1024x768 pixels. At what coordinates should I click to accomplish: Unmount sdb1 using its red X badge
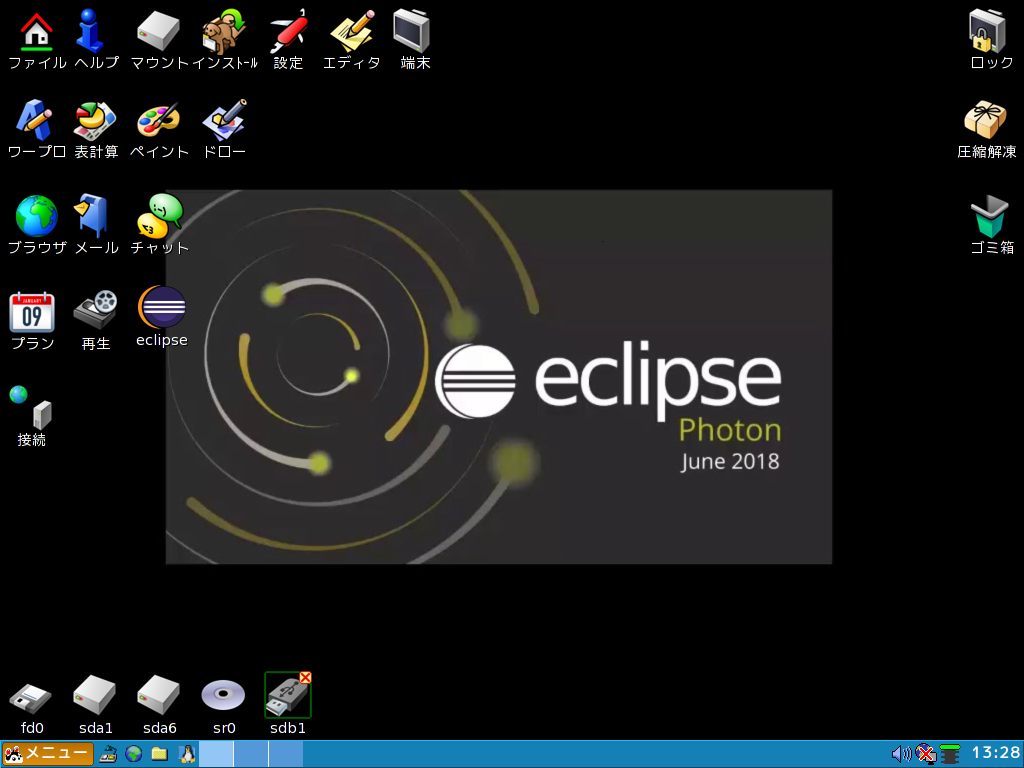point(305,677)
